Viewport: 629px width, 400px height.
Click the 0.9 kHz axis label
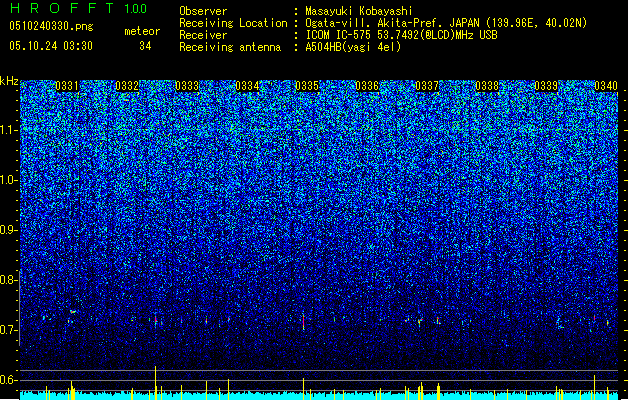tap(8, 230)
